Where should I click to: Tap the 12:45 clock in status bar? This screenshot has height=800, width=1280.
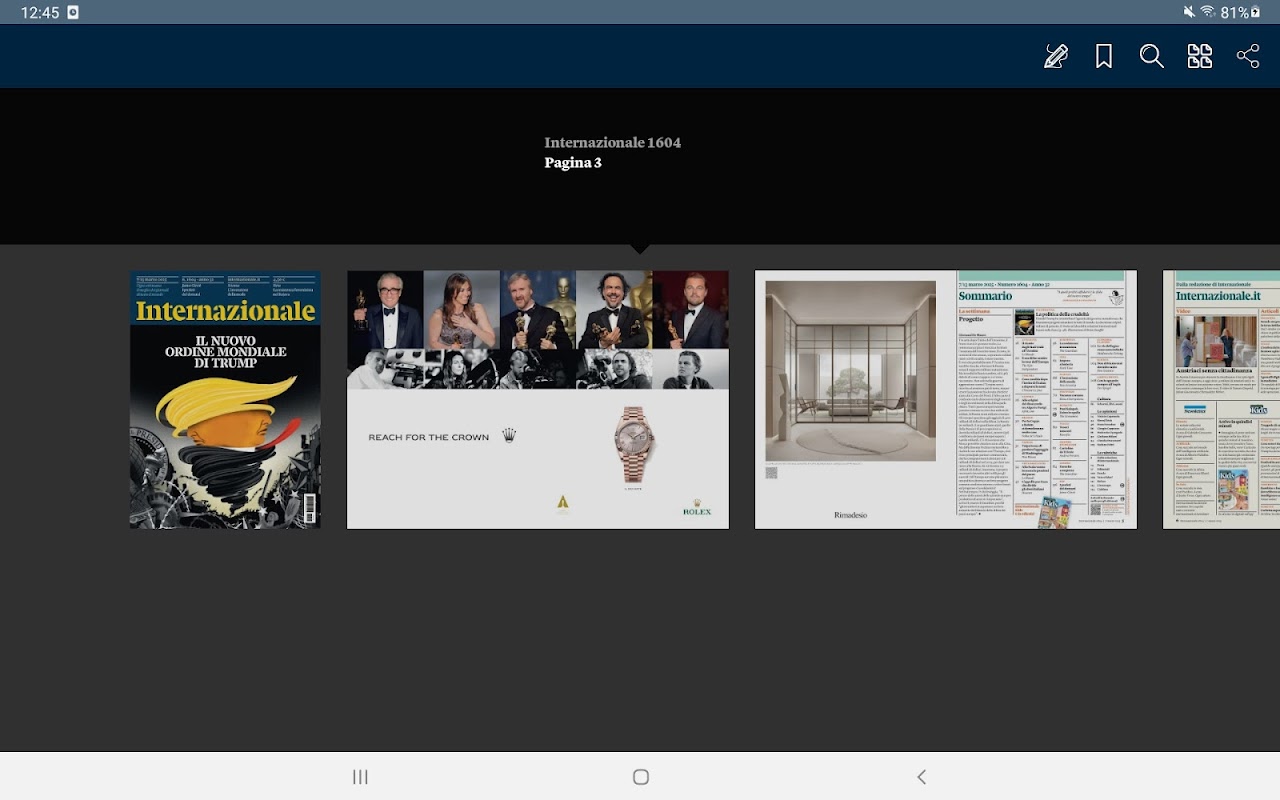(x=40, y=12)
